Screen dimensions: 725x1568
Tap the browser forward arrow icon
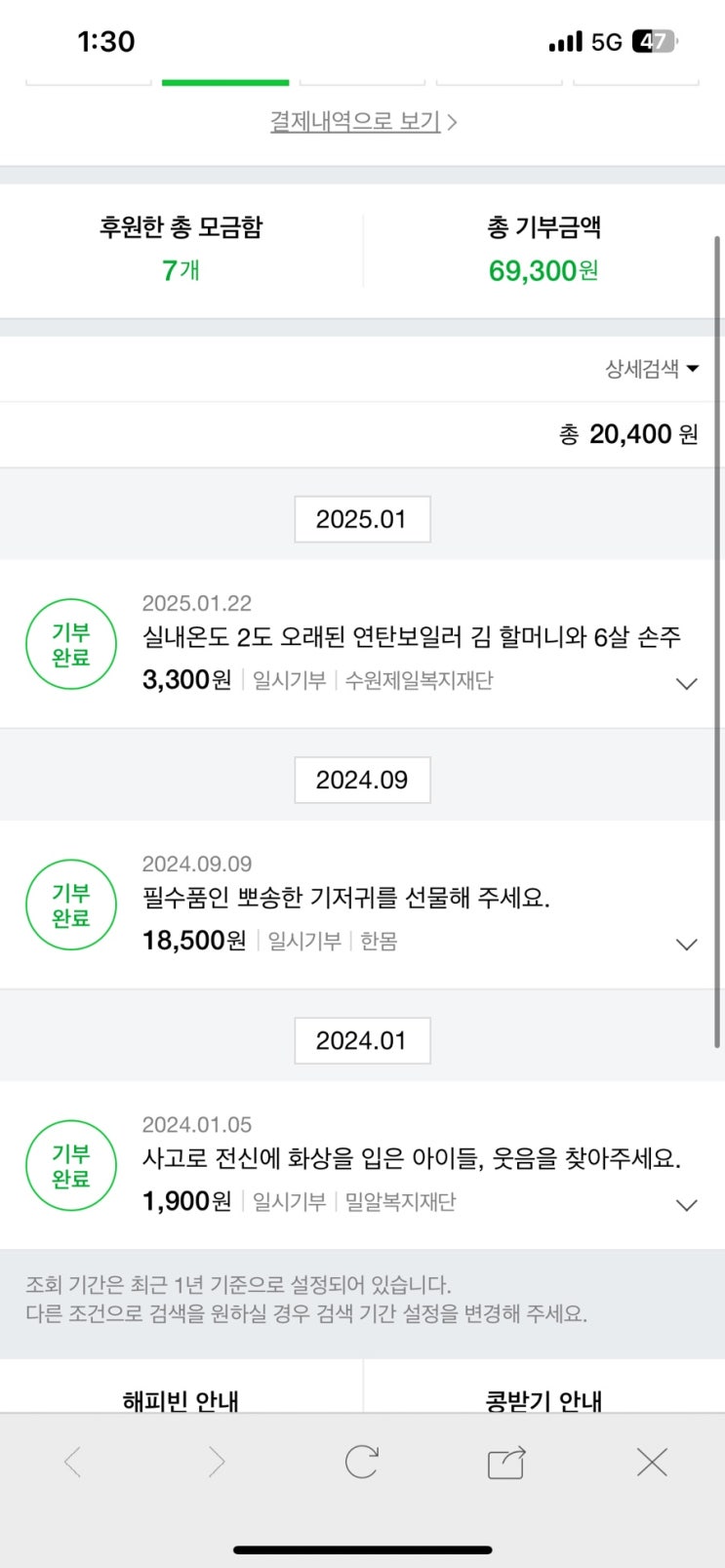(x=217, y=1462)
